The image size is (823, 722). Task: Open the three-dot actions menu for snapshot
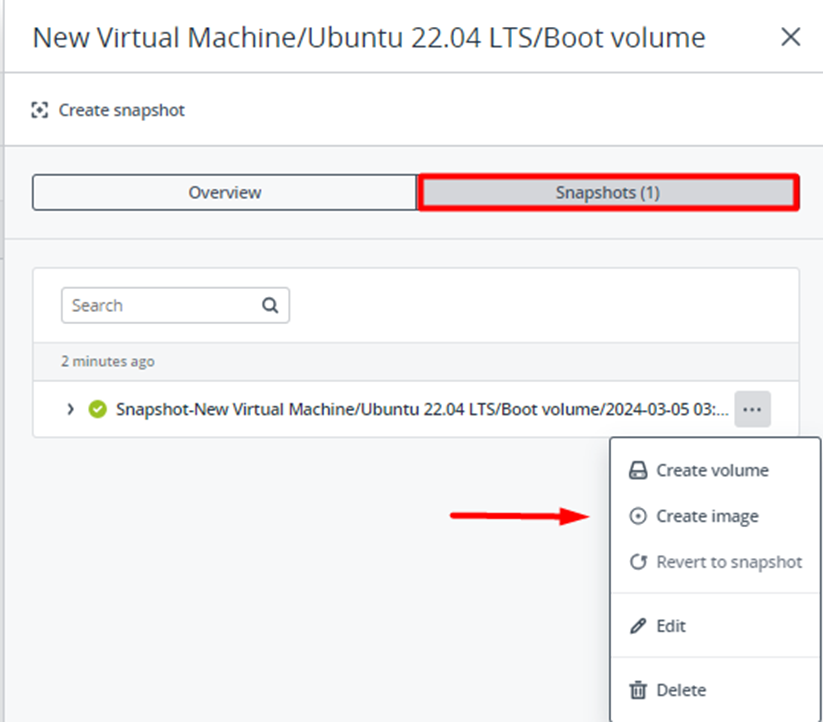click(x=752, y=409)
